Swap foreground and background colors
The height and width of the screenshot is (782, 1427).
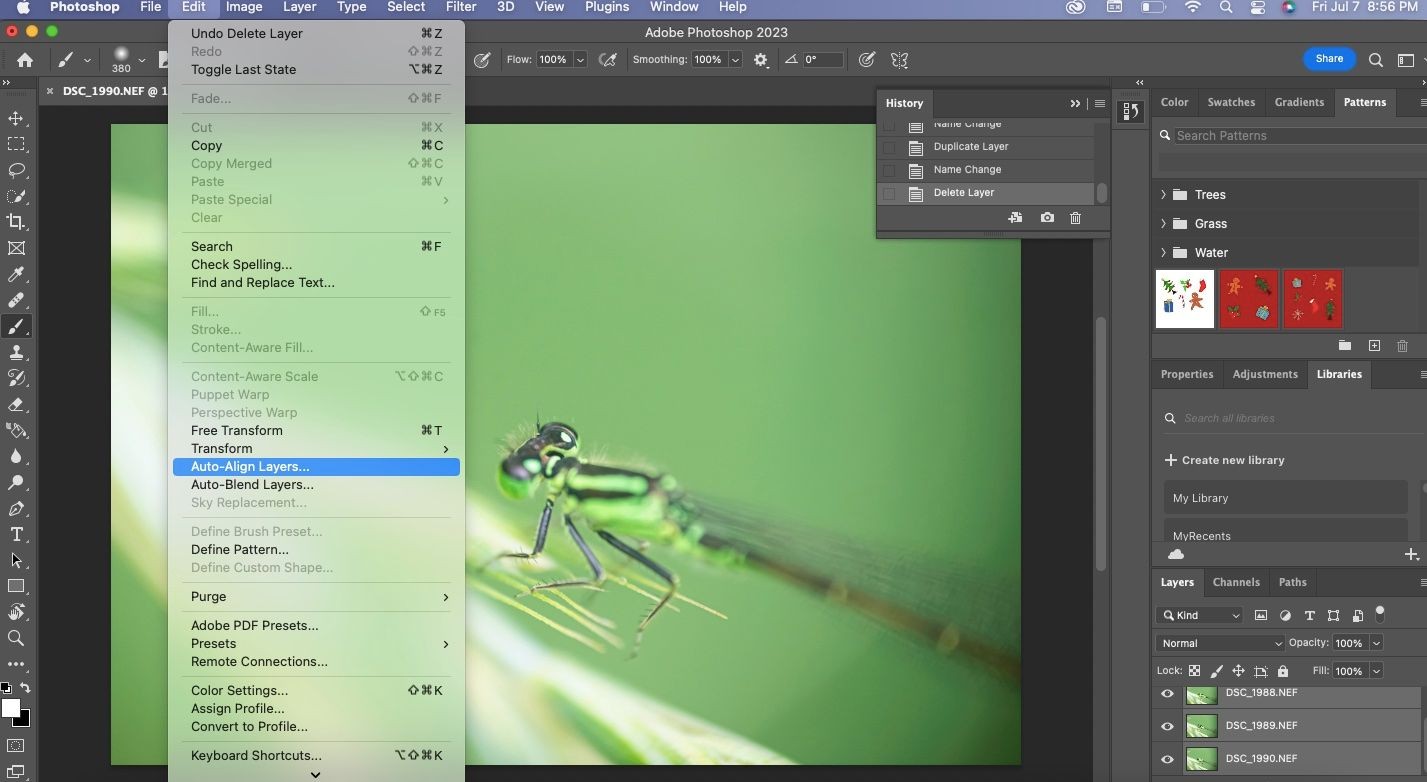[25, 688]
